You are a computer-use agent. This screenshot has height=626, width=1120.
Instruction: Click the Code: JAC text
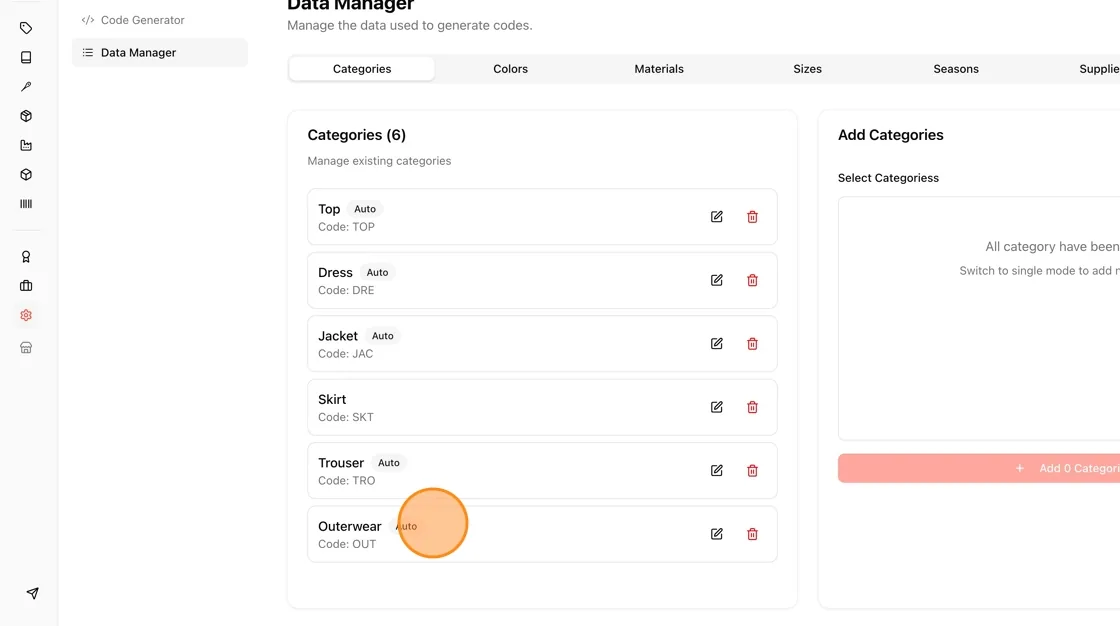(346, 354)
